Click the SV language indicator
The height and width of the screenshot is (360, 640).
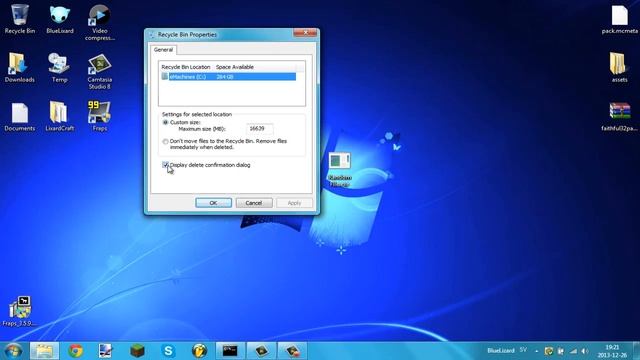(523, 350)
